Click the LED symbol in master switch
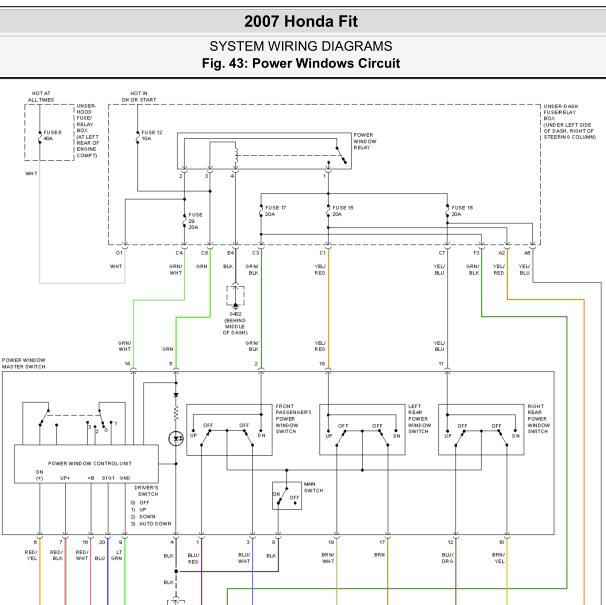The width and height of the screenshot is (606, 605). point(176,439)
